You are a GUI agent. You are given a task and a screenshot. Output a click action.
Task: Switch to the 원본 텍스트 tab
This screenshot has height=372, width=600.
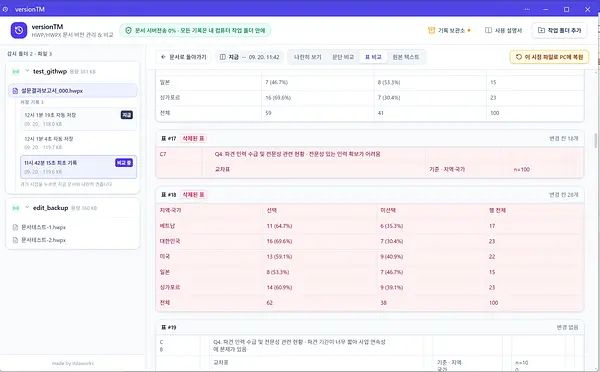(406, 57)
